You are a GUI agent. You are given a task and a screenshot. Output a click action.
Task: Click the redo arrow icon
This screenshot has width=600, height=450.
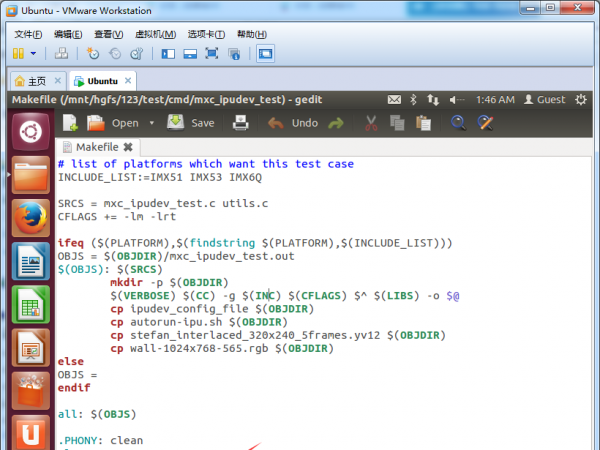point(336,123)
